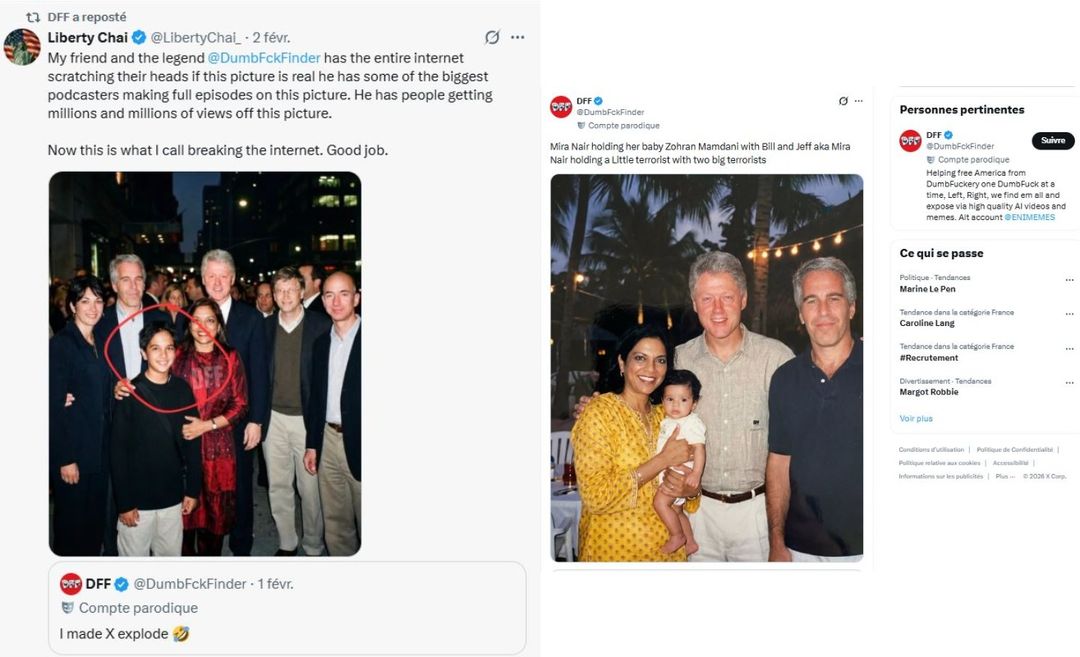Open the @DumbFckFinder mention link in the post text
Image resolution: width=1080 pixels, height=657 pixels.
click(x=264, y=58)
